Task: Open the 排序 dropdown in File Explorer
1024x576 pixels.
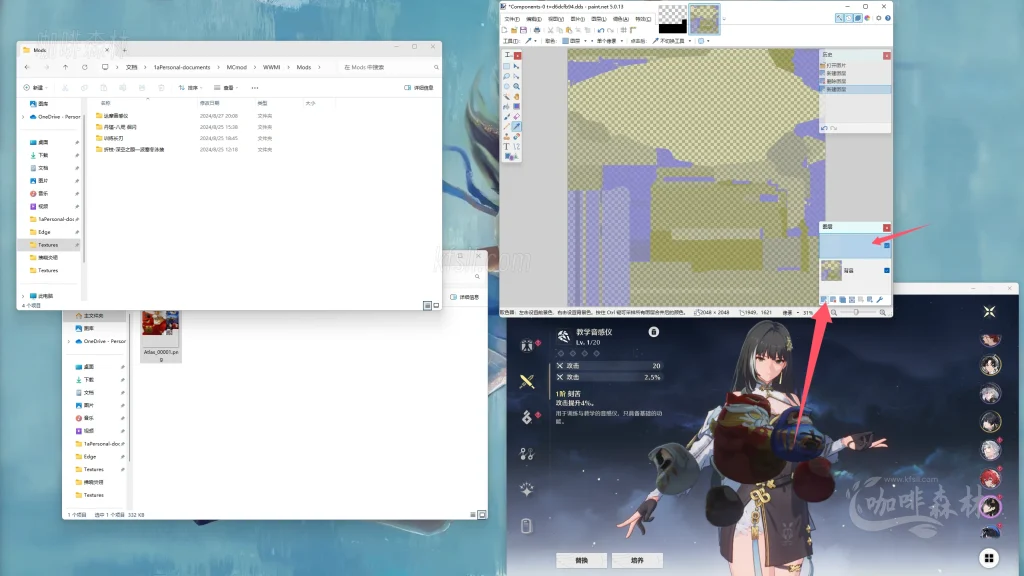Action: click(x=192, y=87)
